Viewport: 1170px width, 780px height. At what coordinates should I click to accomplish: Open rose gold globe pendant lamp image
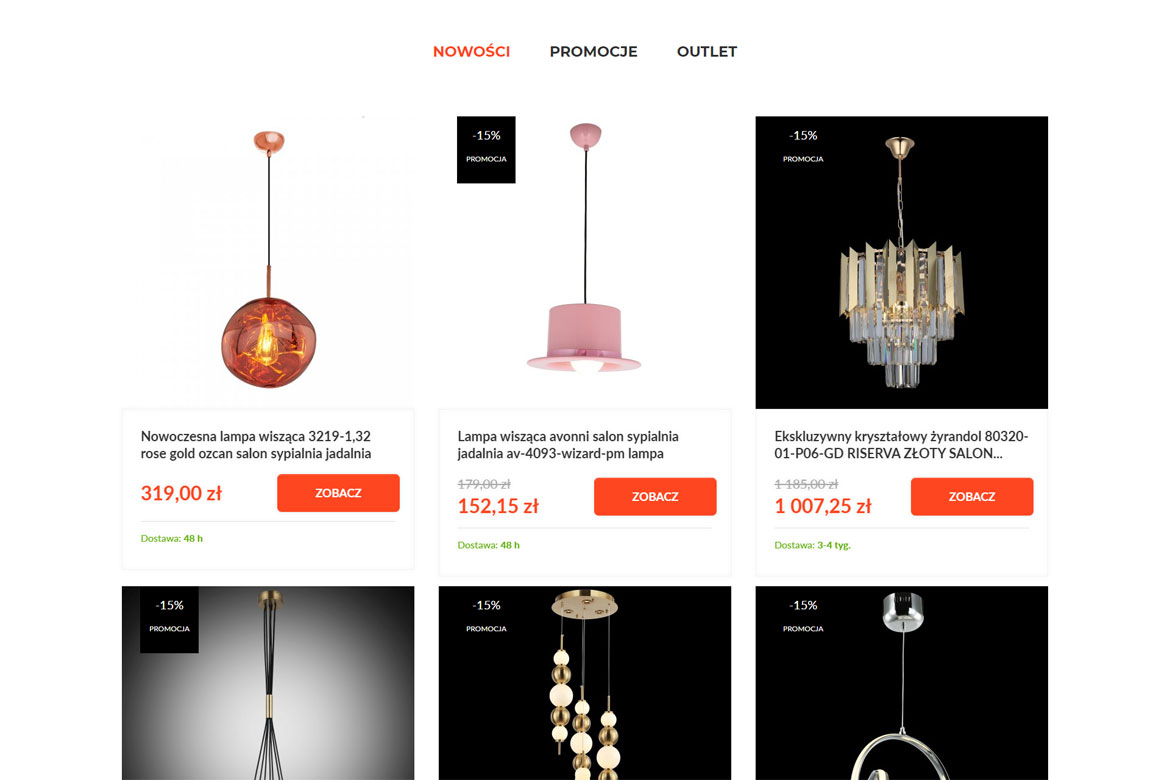click(x=268, y=262)
